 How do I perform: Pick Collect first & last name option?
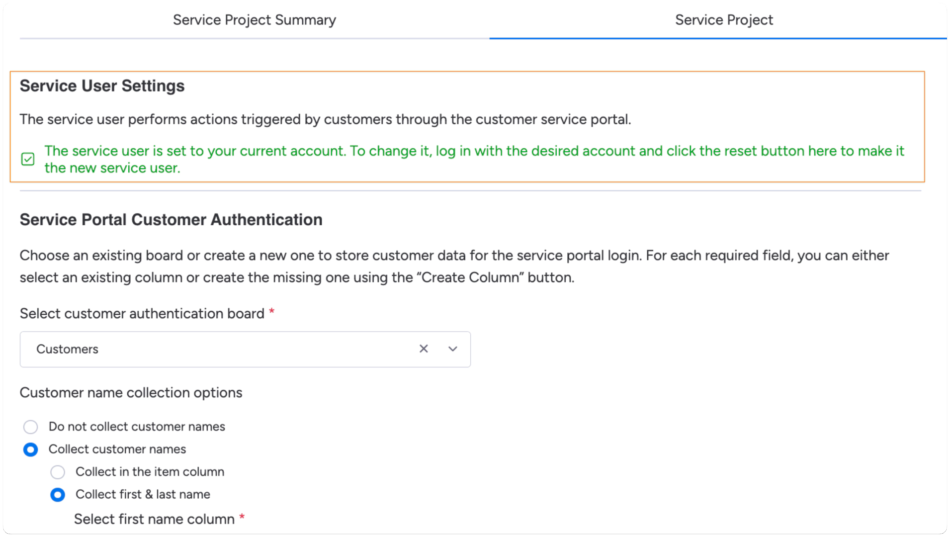(58, 495)
